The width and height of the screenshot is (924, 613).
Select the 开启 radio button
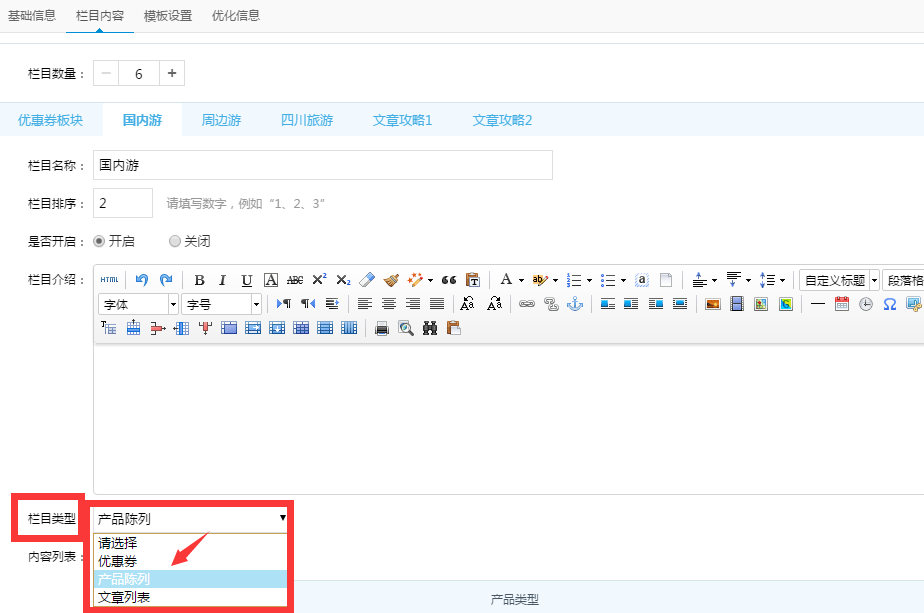tap(99, 241)
